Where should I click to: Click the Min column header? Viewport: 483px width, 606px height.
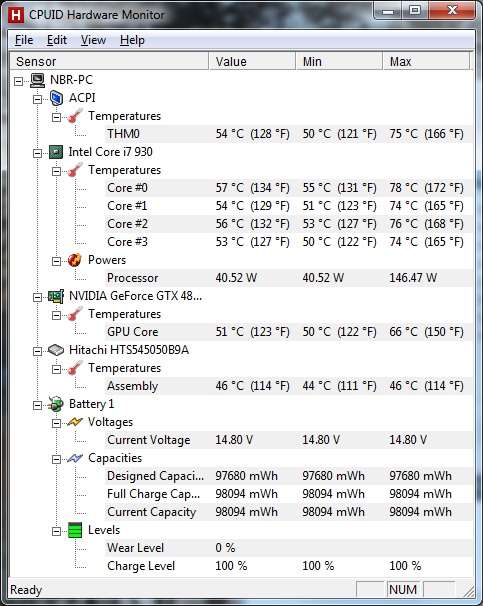pyautogui.click(x=339, y=61)
